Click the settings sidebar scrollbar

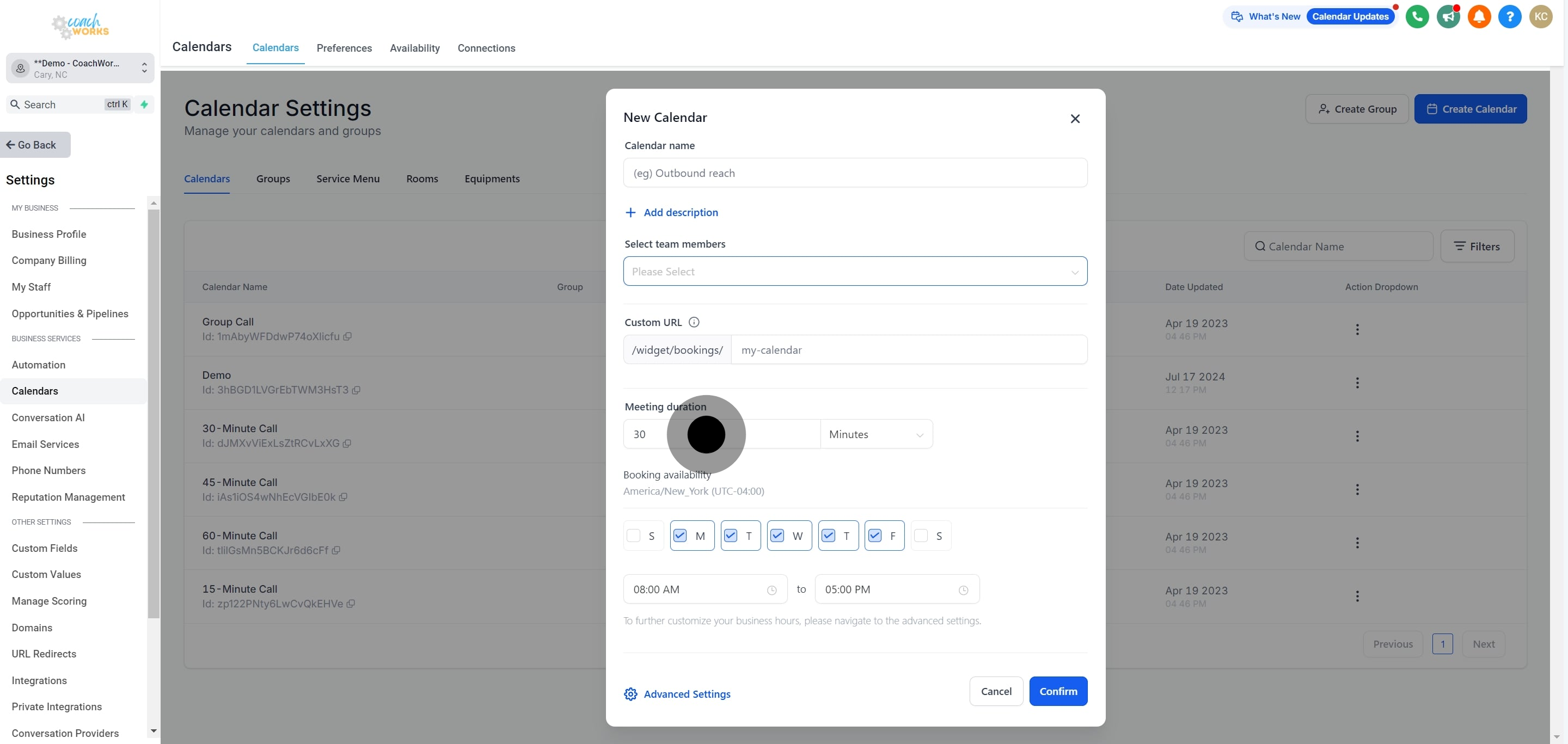click(x=154, y=414)
